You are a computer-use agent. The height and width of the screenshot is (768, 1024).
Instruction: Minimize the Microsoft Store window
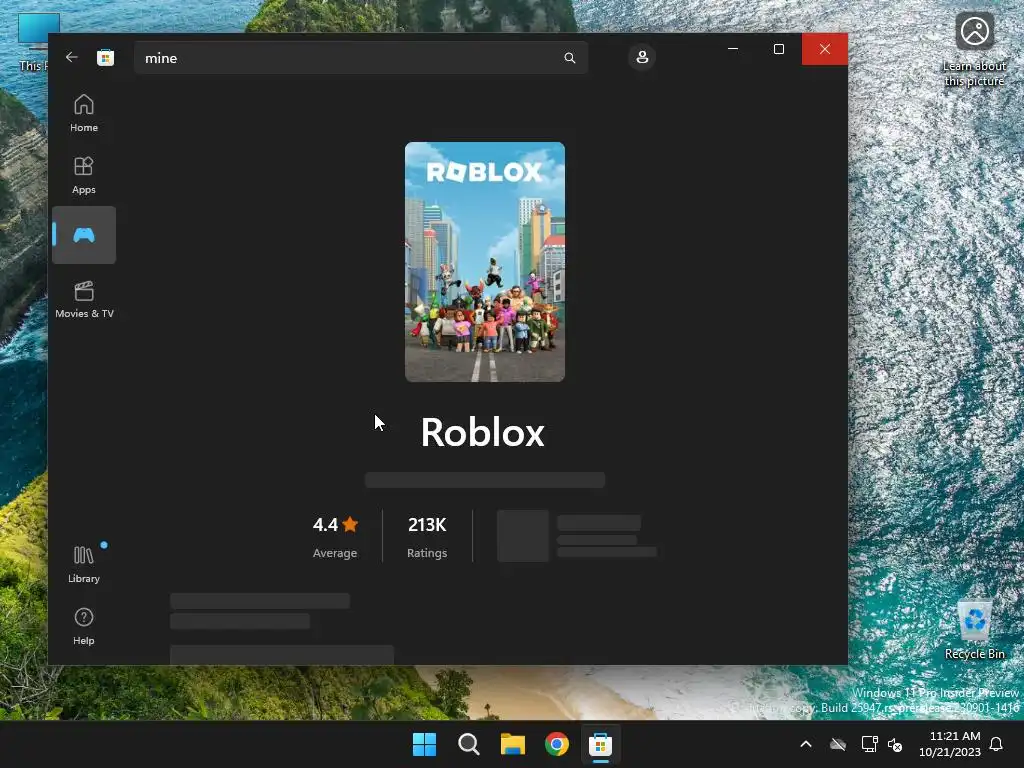pos(733,49)
